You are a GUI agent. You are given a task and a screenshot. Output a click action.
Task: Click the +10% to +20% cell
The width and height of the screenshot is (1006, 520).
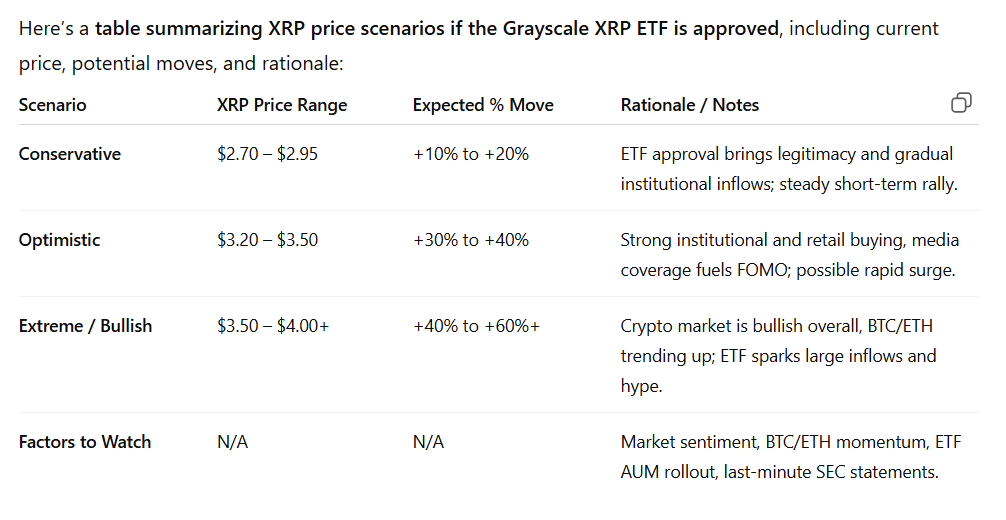(471, 154)
